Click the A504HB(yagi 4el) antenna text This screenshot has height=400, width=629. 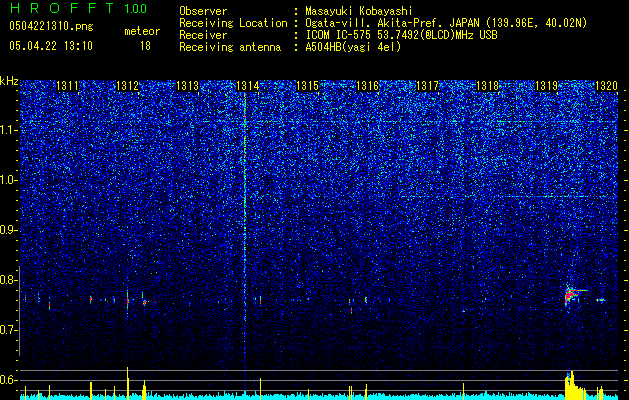pyautogui.click(x=353, y=47)
